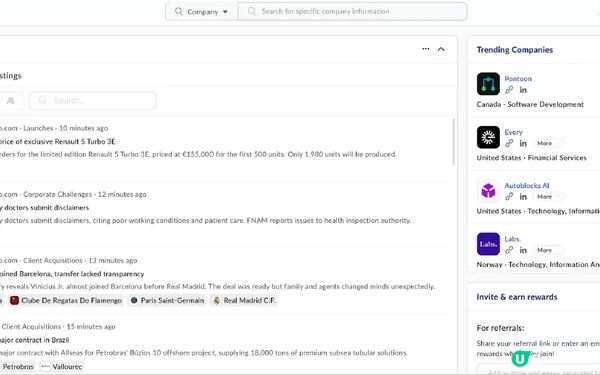Click the Canada · Software Development text
This screenshot has height=375, width=600.
530,104
